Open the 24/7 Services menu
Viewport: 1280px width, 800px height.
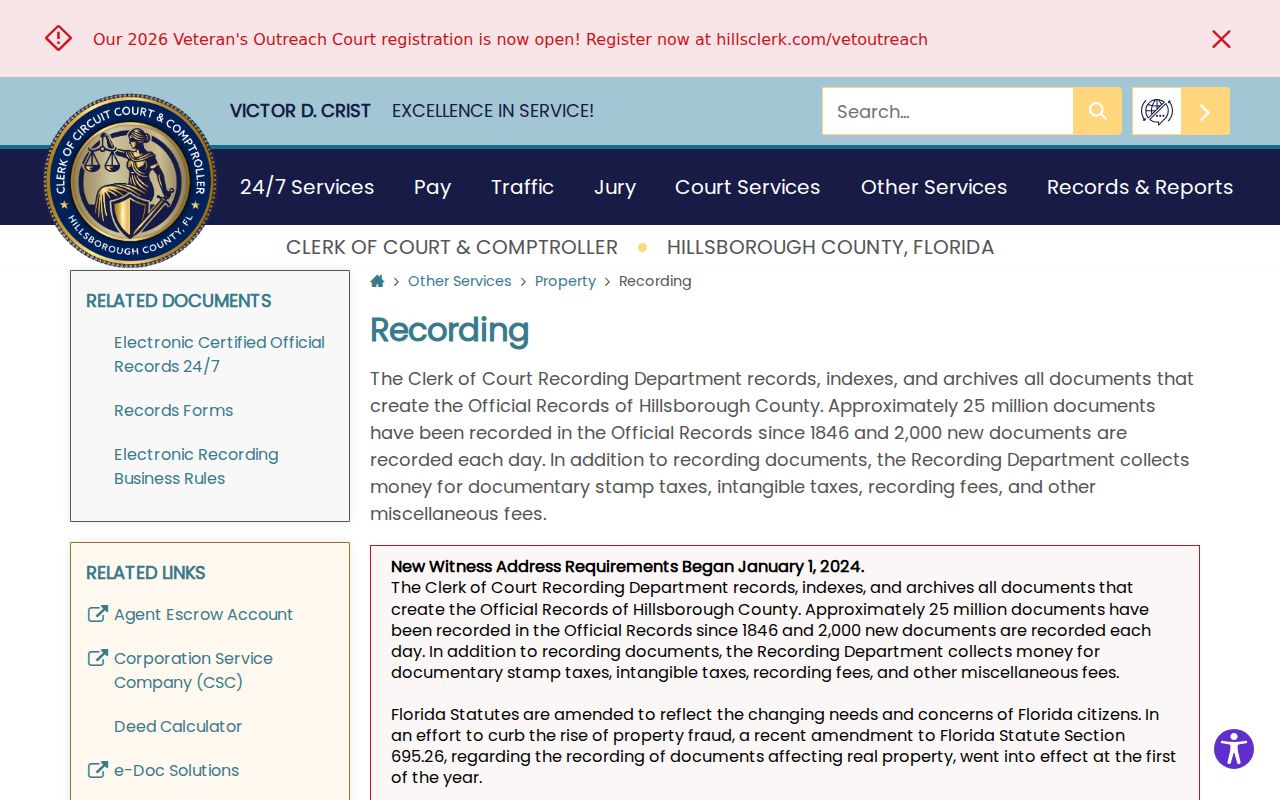pyautogui.click(x=307, y=187)
